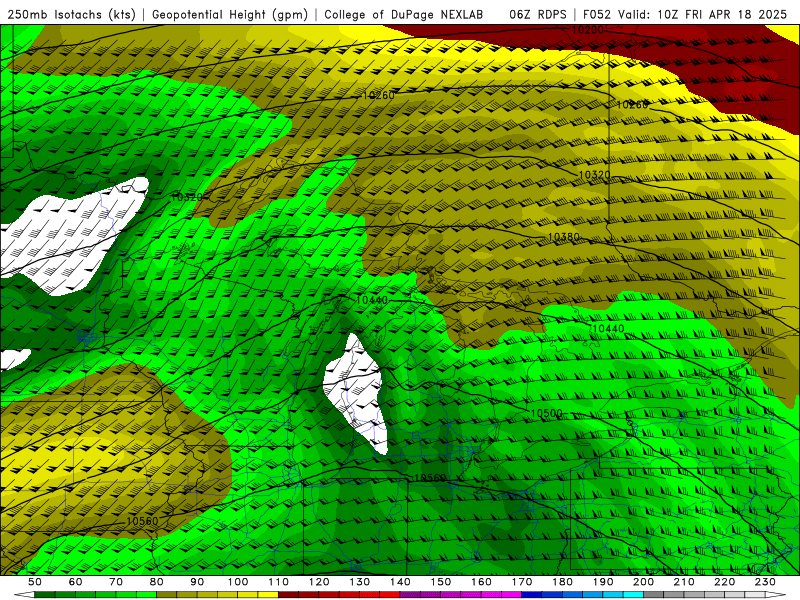The height and width of the screenshot is (600, 800).
Task: Click the 70 value on the color scale
Action: click(116, 582)
